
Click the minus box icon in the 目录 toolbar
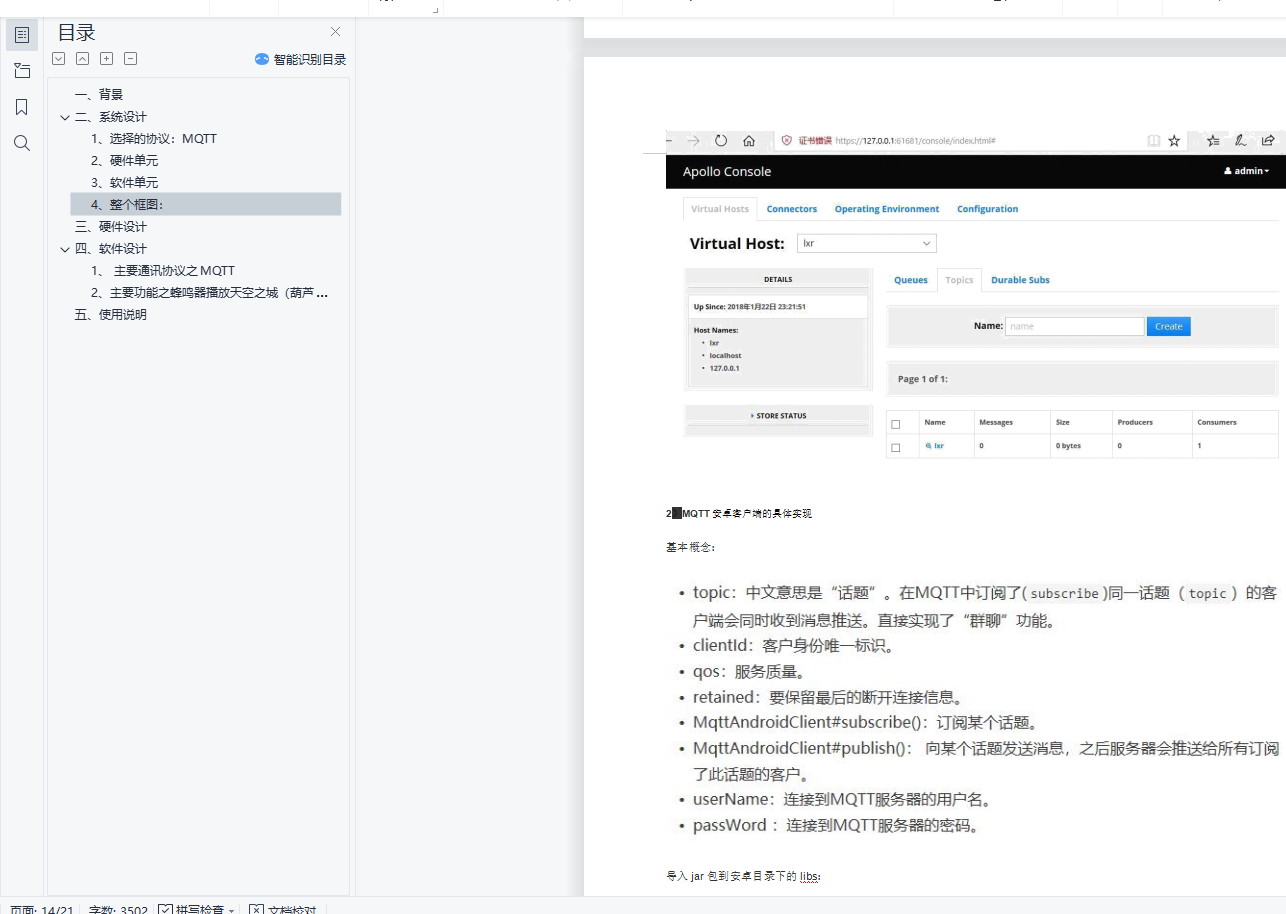coord(131,59)
